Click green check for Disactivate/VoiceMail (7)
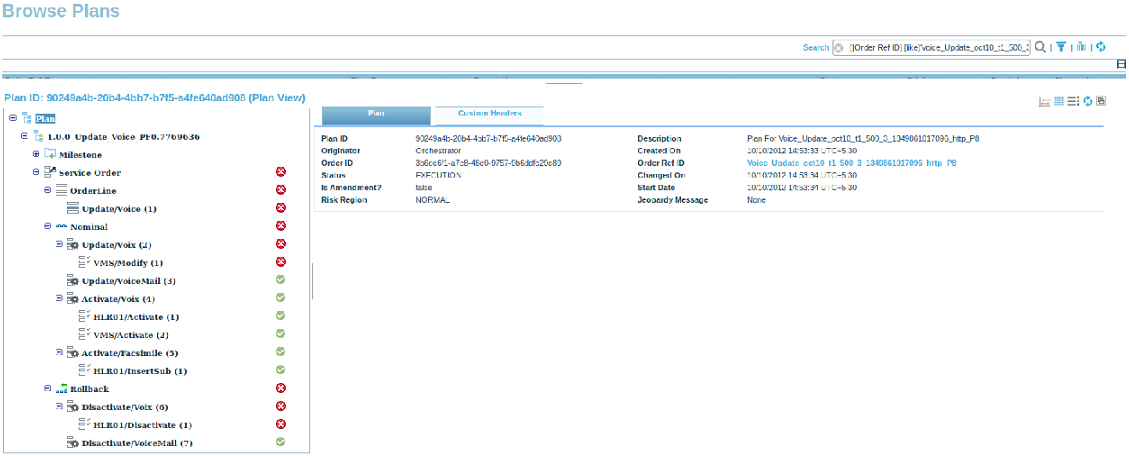 [x=281, y=442]
